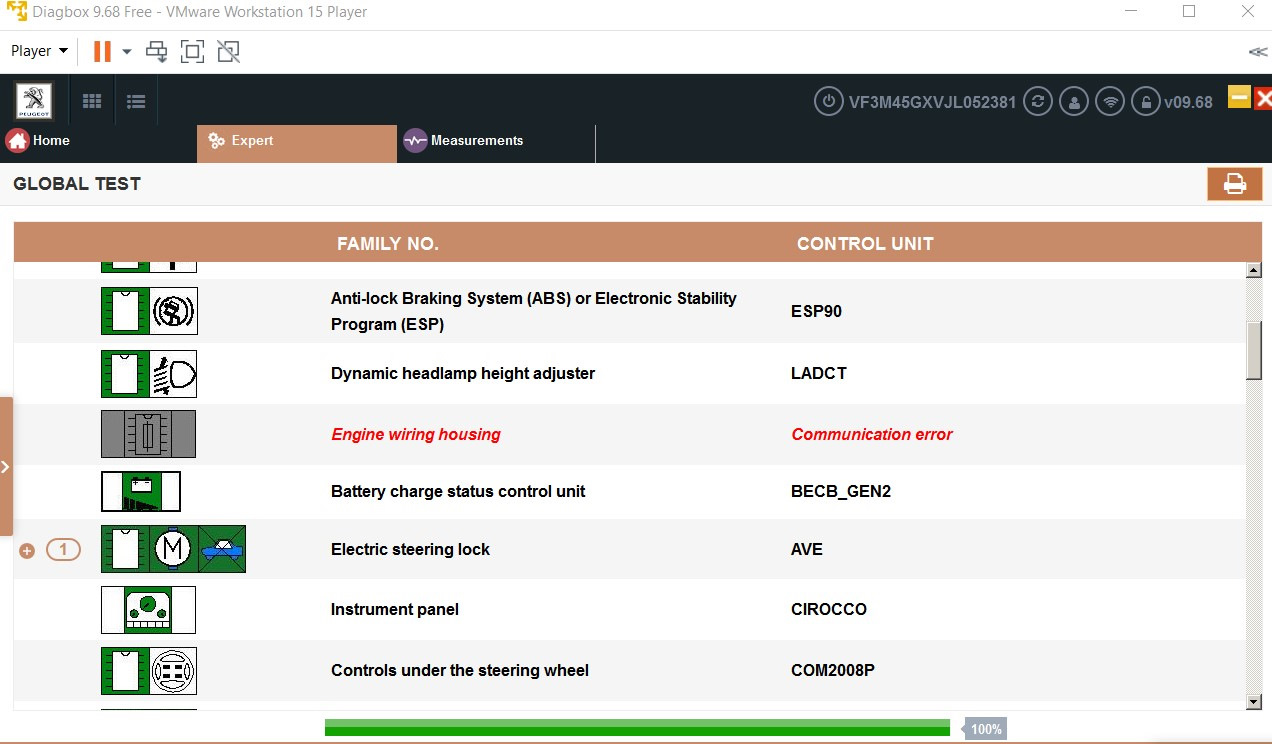The width and height of the screenshot is (1272, 744).
Task: Expand the Electric steering lock row
Action: (27, 550)
